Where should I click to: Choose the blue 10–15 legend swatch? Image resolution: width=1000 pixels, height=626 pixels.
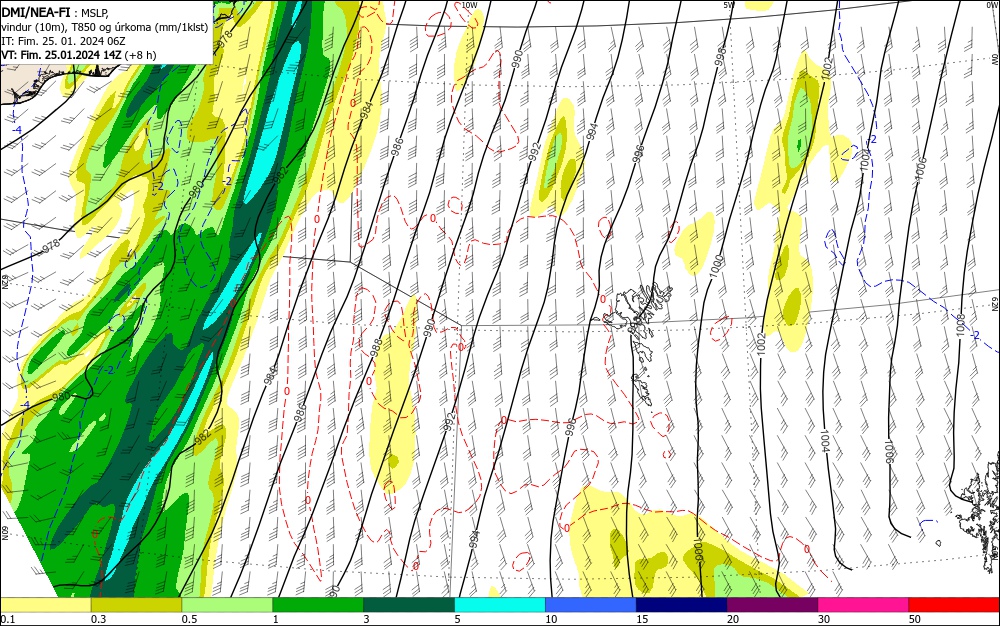591,605
